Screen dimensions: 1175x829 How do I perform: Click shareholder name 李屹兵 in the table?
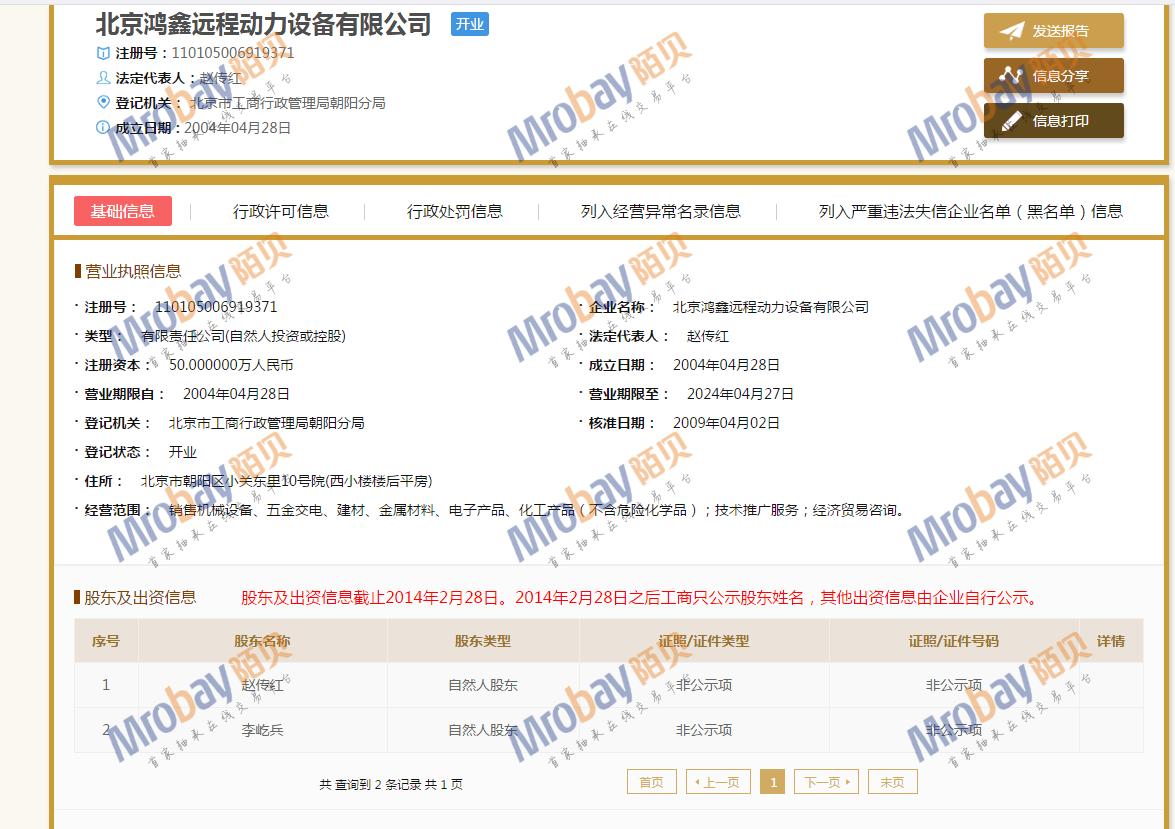263,730
